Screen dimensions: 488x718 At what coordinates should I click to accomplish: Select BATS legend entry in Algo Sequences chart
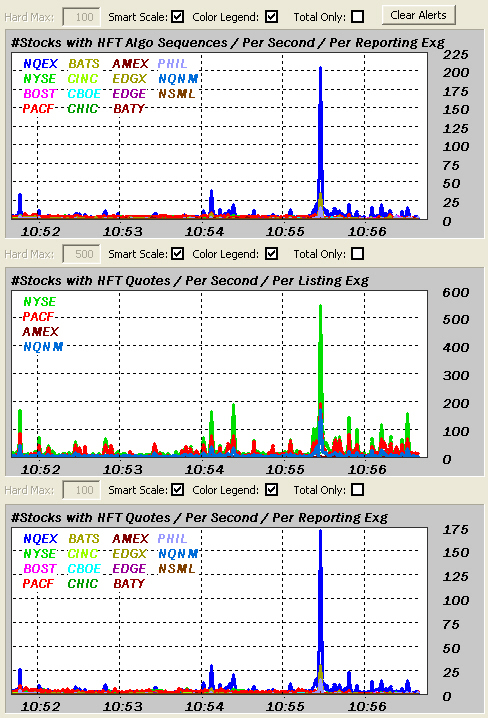point(84,64)
